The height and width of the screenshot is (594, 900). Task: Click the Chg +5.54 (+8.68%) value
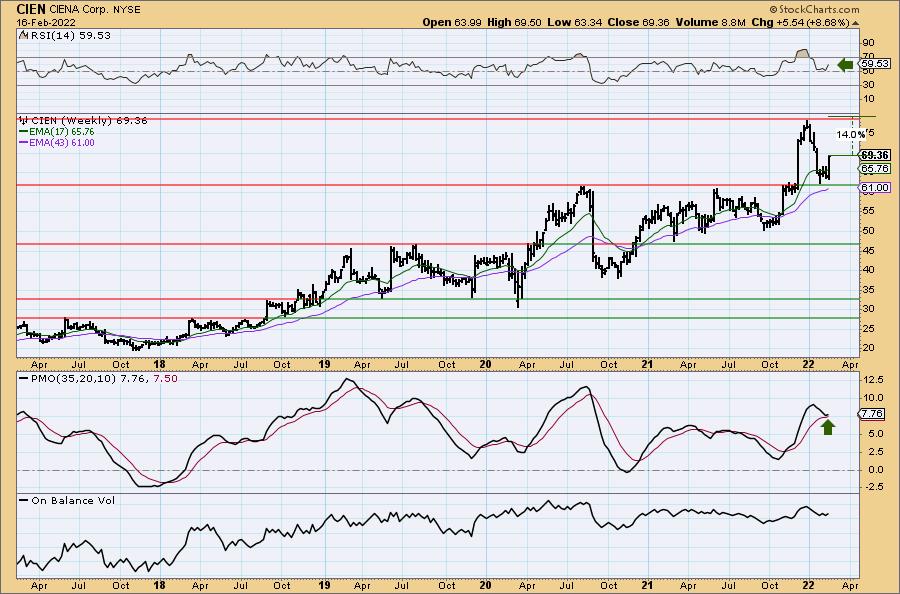tap(800, 22)
